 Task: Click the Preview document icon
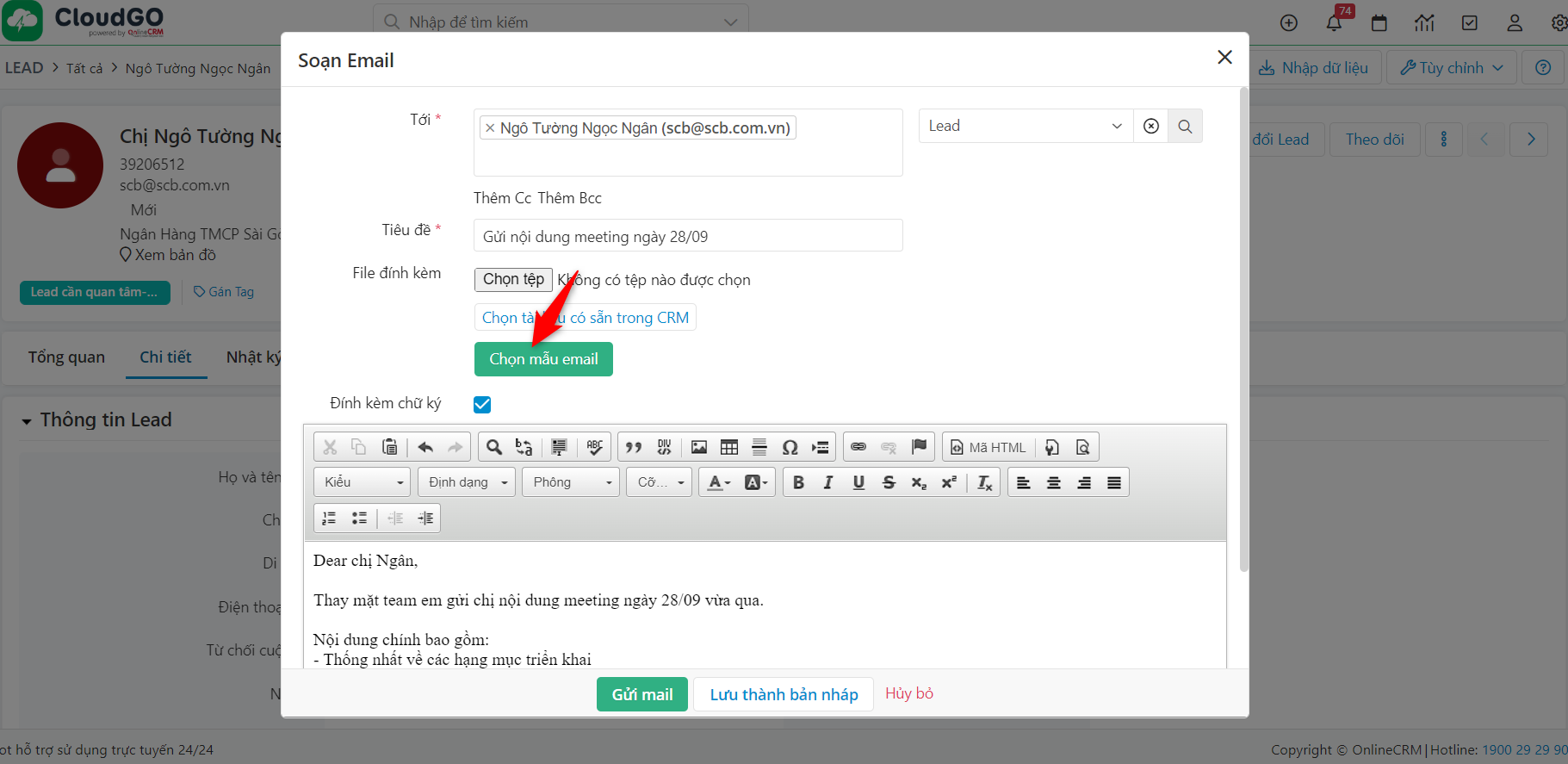point(1082,447)
